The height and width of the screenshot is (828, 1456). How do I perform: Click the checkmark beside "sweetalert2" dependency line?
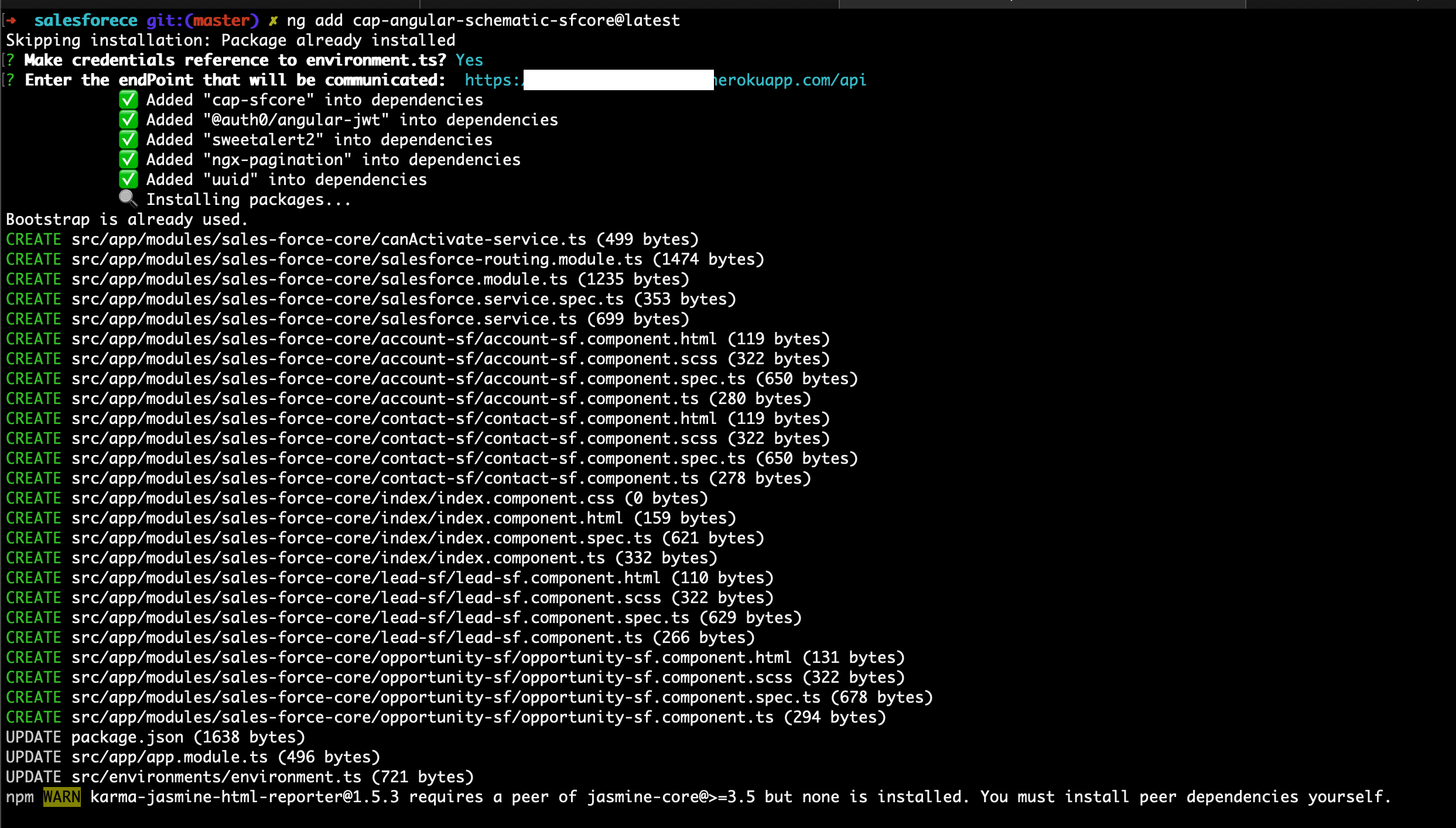128,140
